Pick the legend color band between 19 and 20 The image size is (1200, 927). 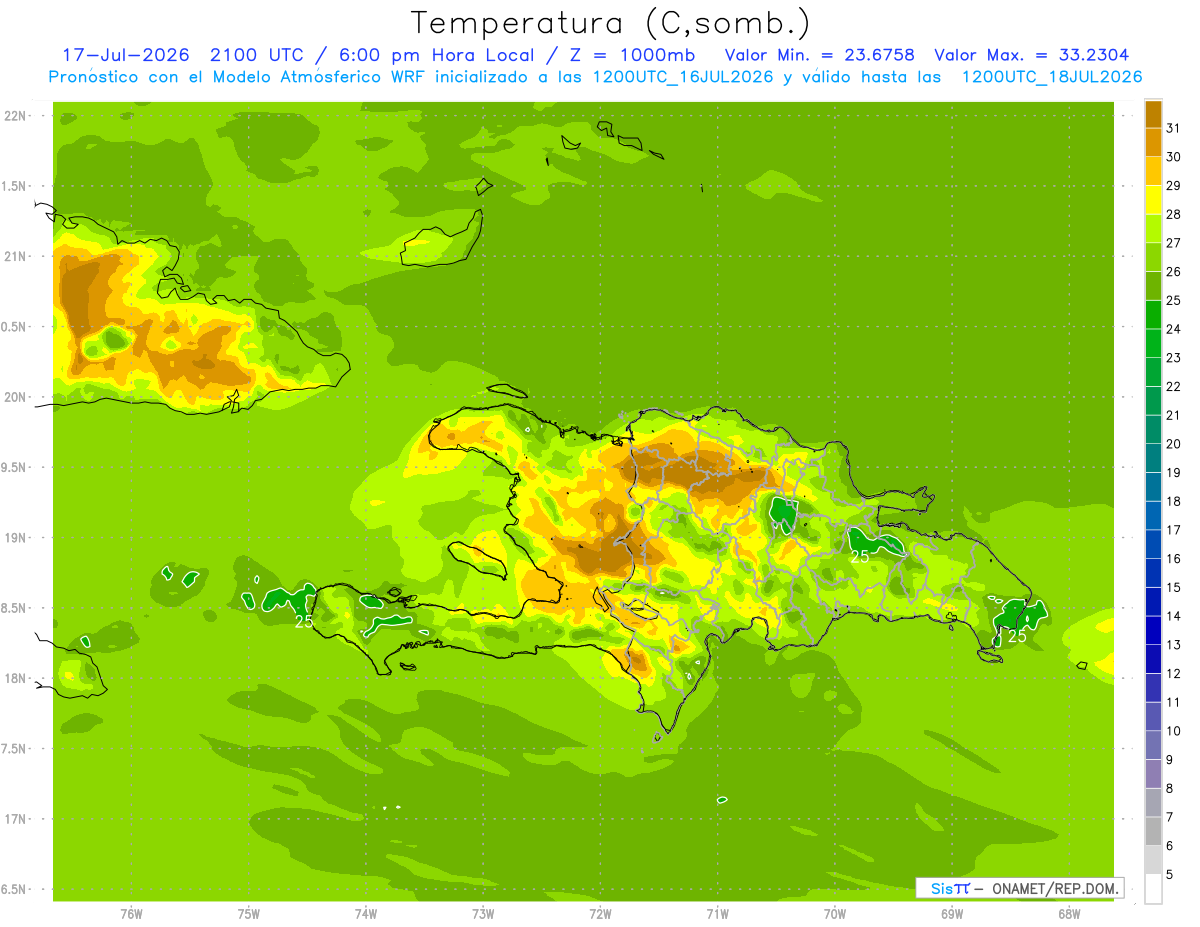pyautogui.click(x=1153, y=459)
